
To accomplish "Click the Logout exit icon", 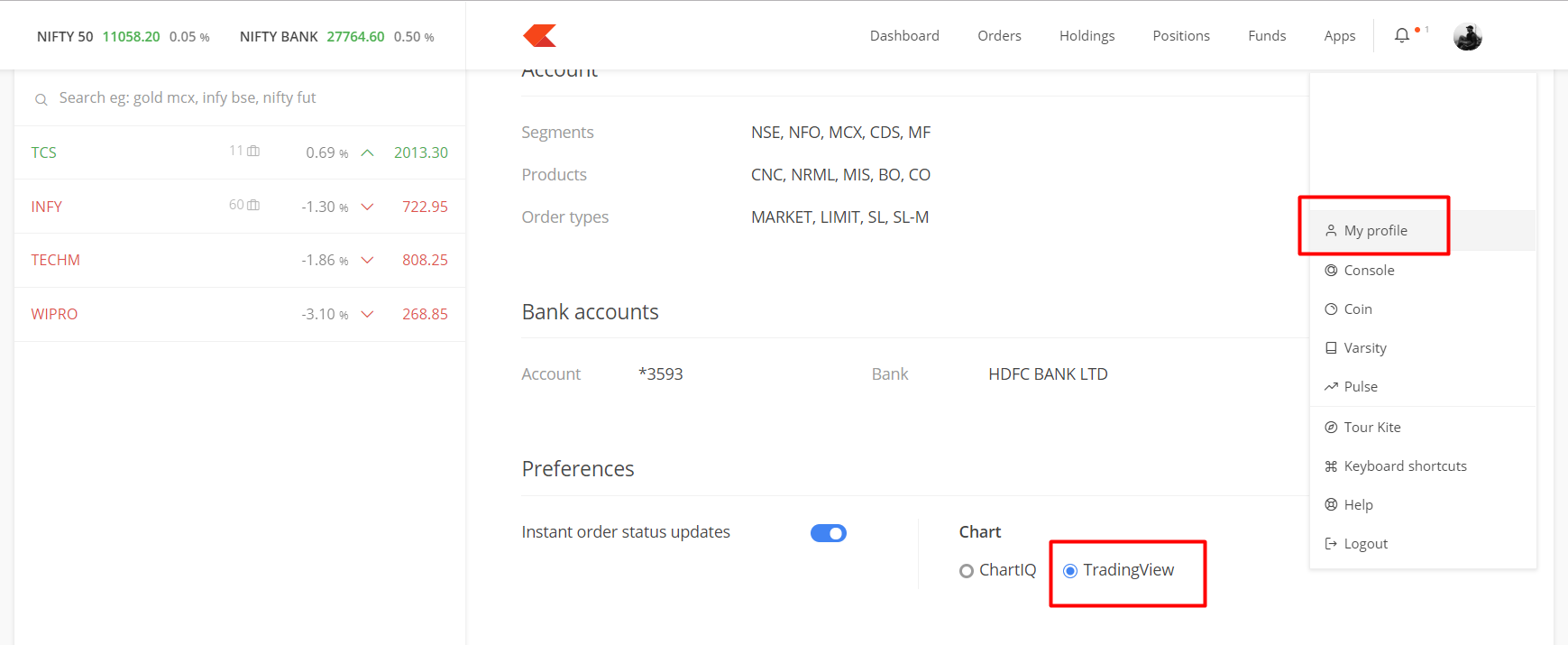I will [1331, 543].
